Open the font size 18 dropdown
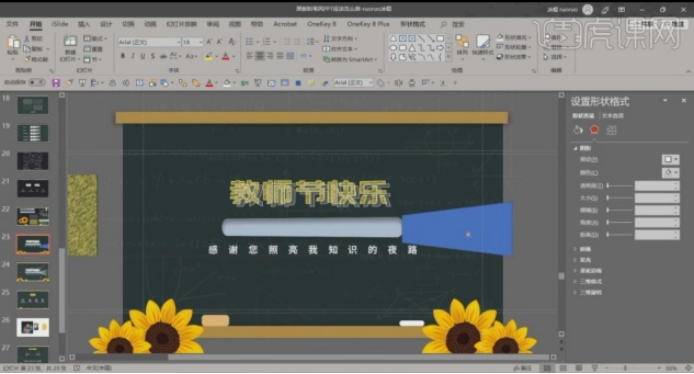The image size is (694, 374). [x=200, y=42]
